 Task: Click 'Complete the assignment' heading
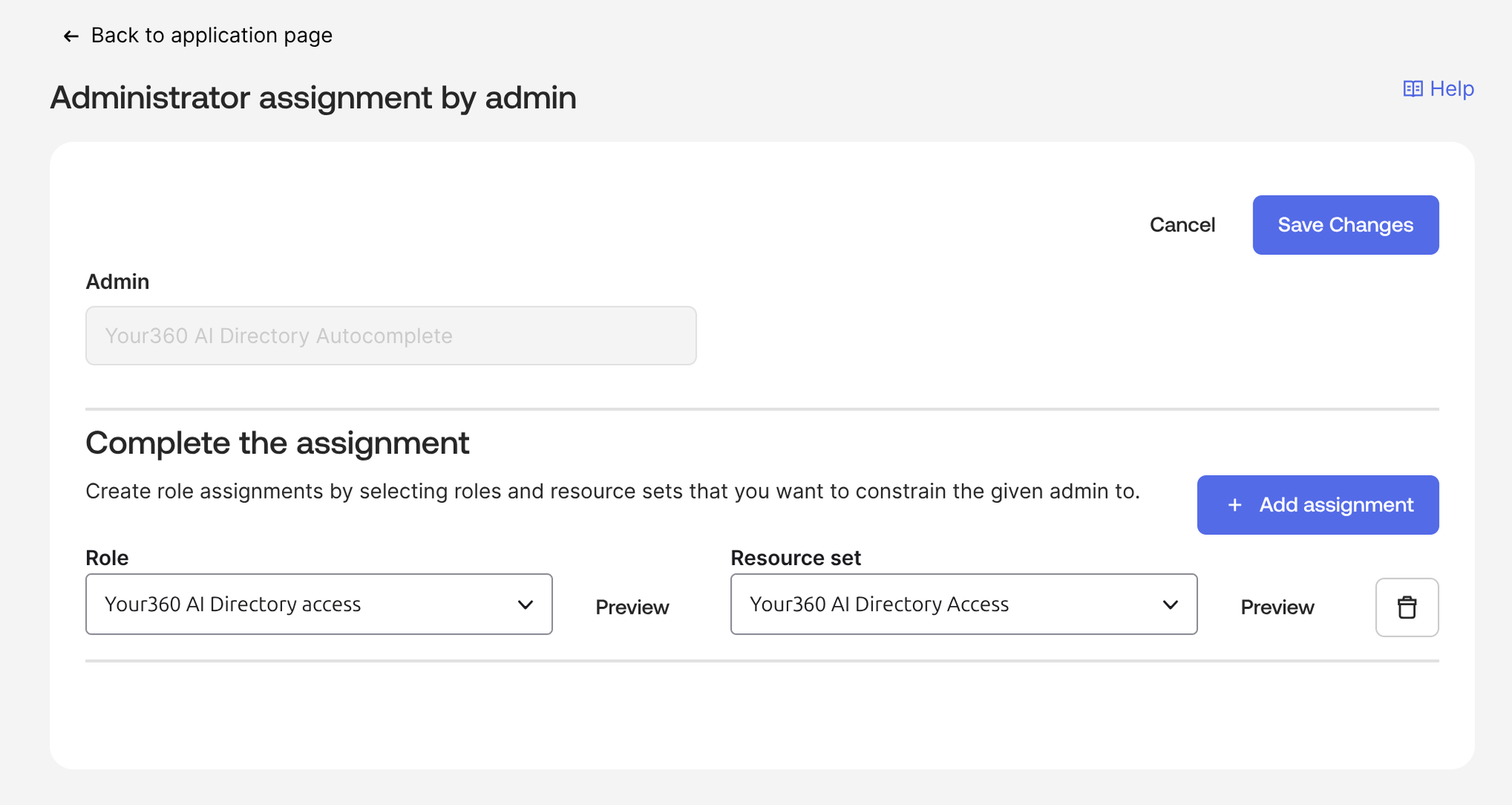click(278, 443)
